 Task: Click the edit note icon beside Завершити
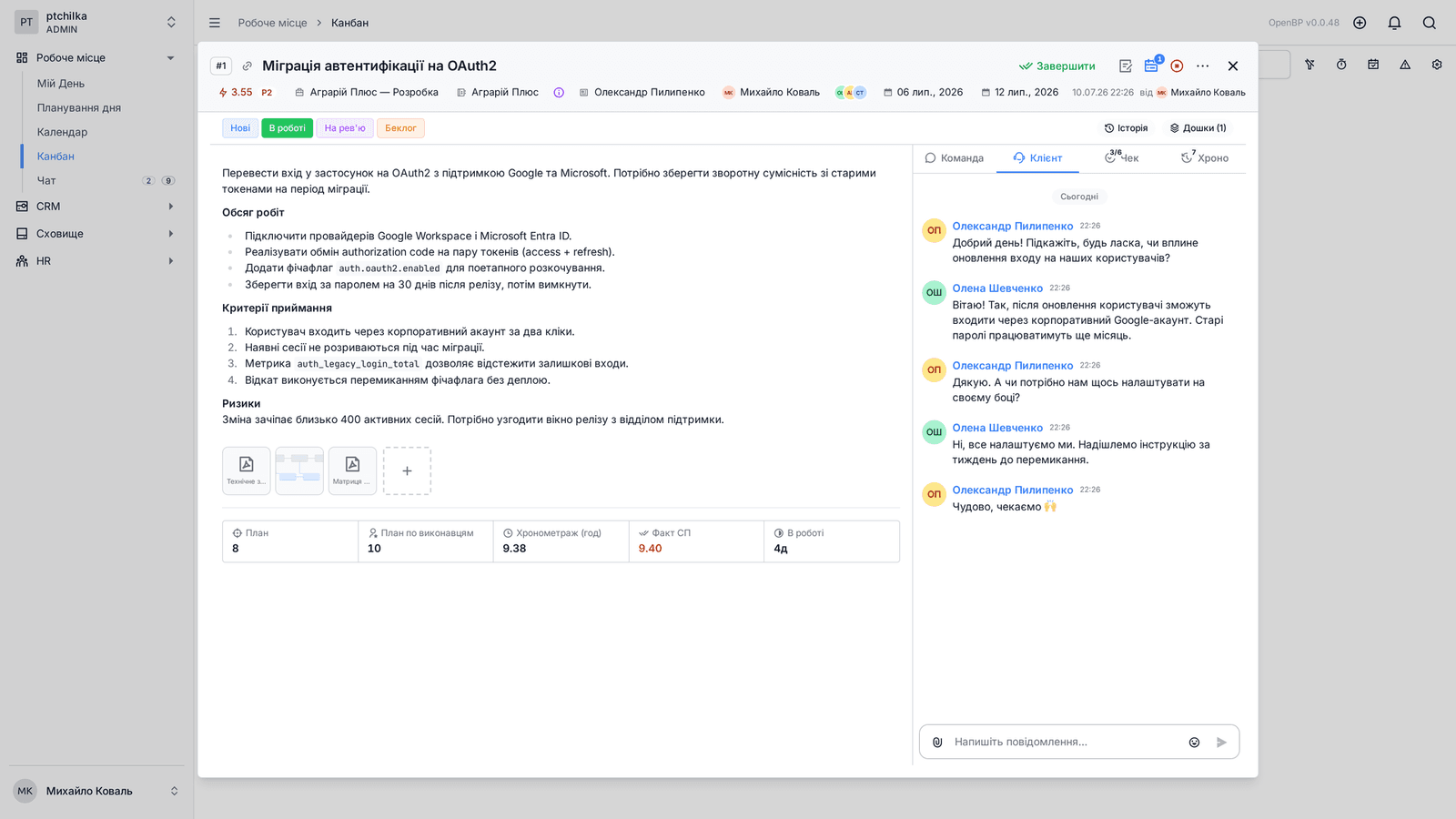tap(1126, 66)
